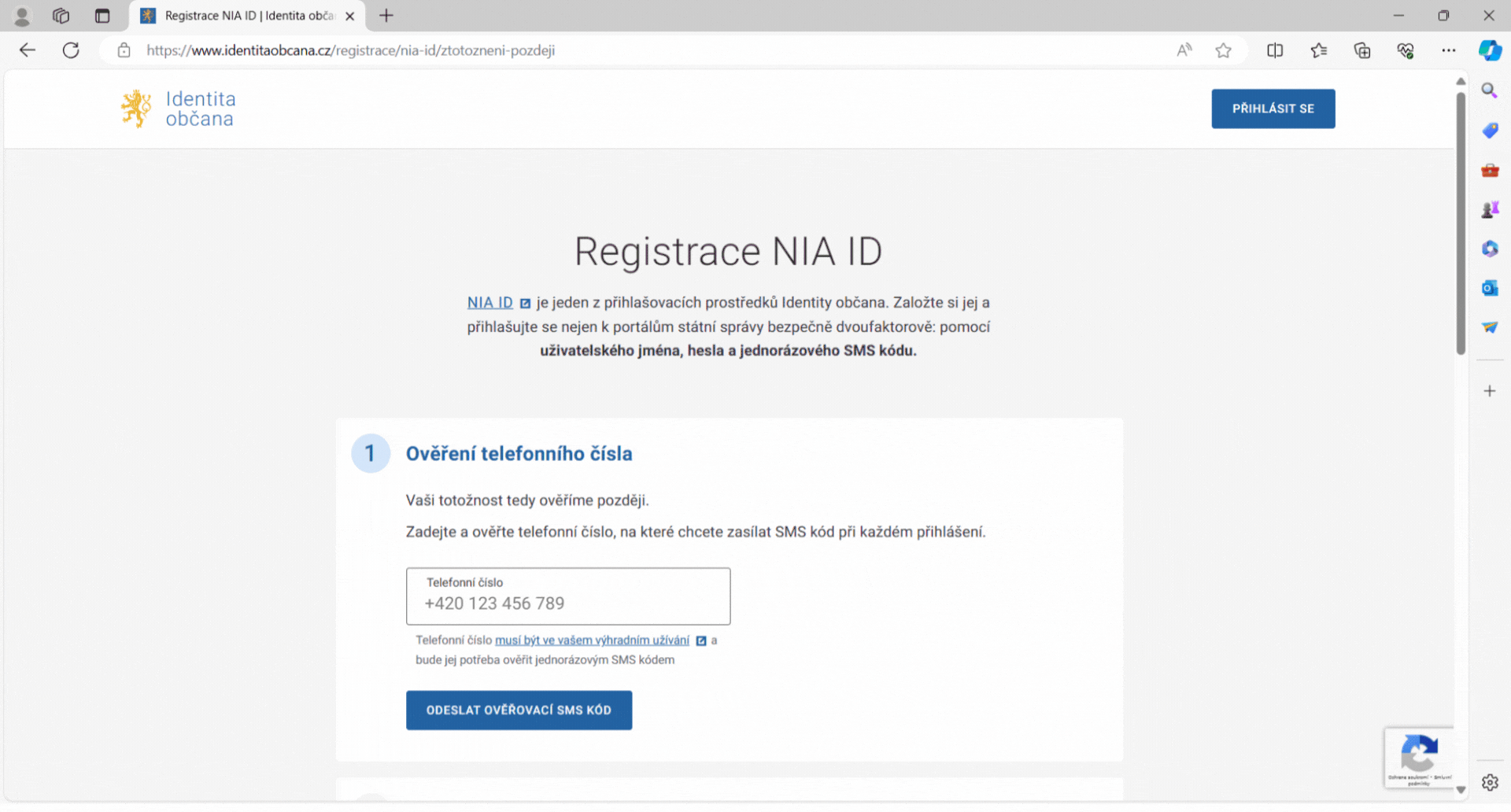Open Split screen icon
Image resolution: width=1511 pixels, height=812 pixels.
[1275, 50]
